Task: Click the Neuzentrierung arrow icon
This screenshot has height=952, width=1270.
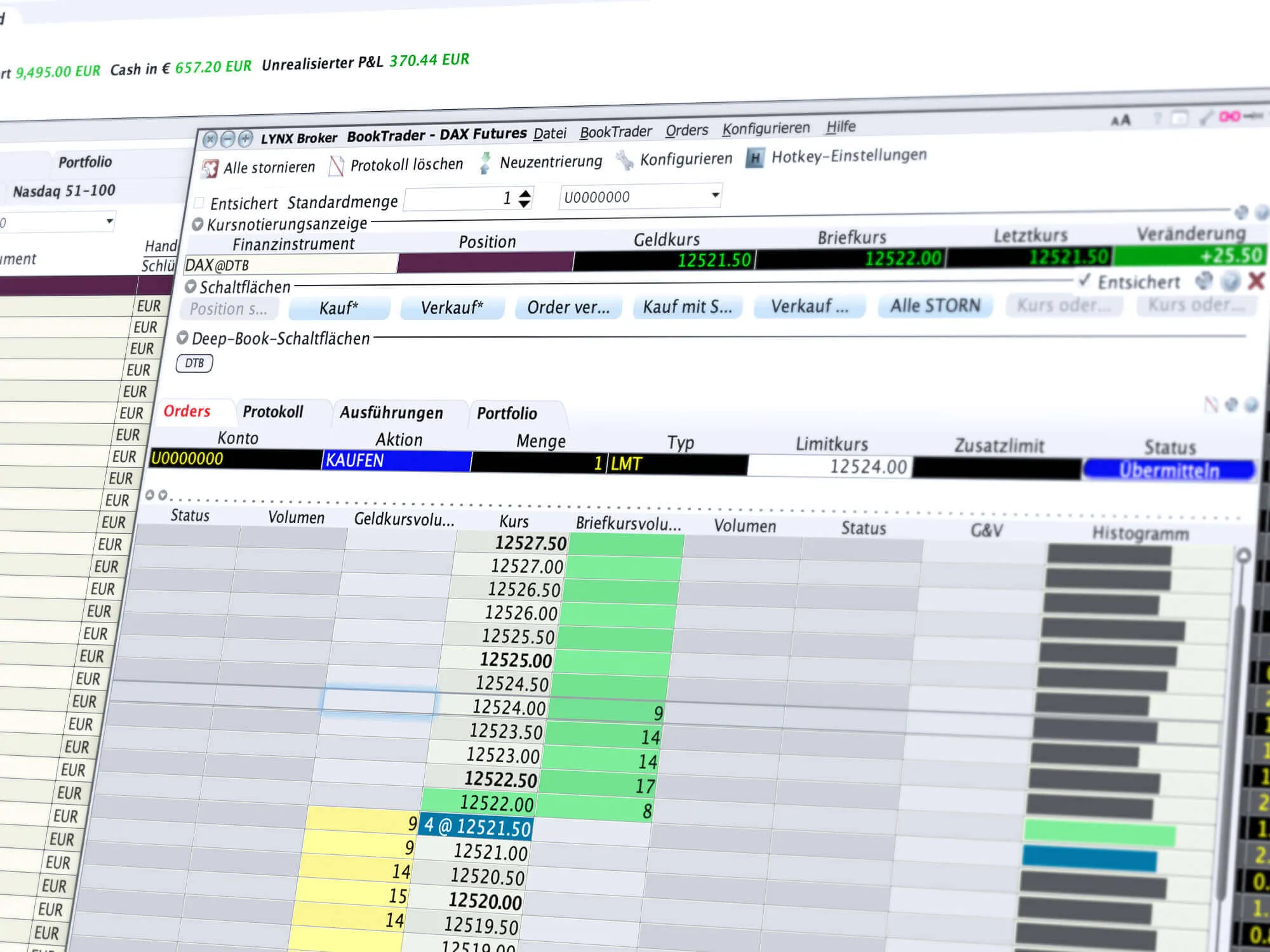Action: [x=485, y=162]
